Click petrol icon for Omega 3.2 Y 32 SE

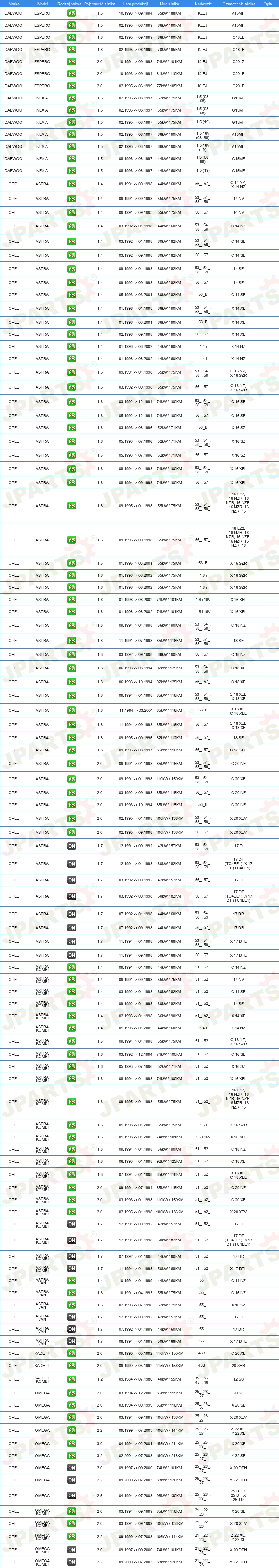[x=71, y=1455]
